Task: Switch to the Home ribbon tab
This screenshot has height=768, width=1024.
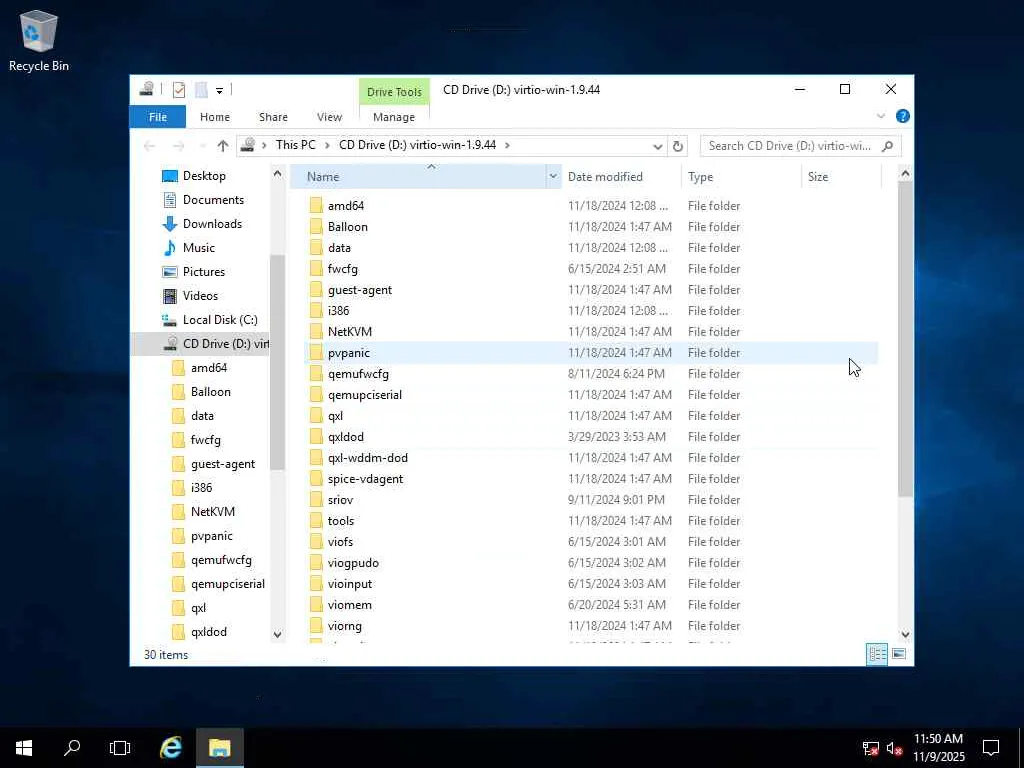Action: tap(215, 117)
